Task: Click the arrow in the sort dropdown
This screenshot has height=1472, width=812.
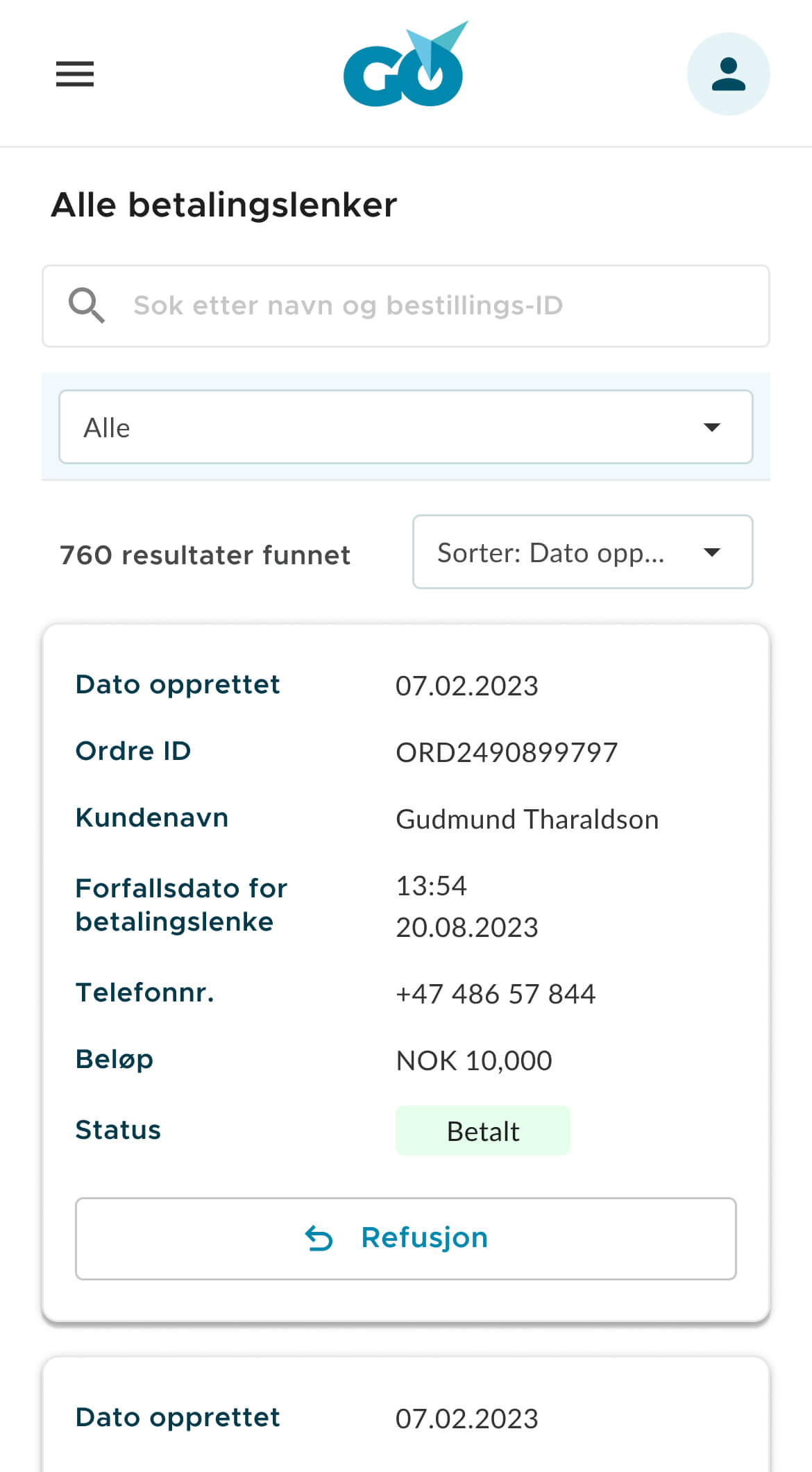Action: pos(712,552)
